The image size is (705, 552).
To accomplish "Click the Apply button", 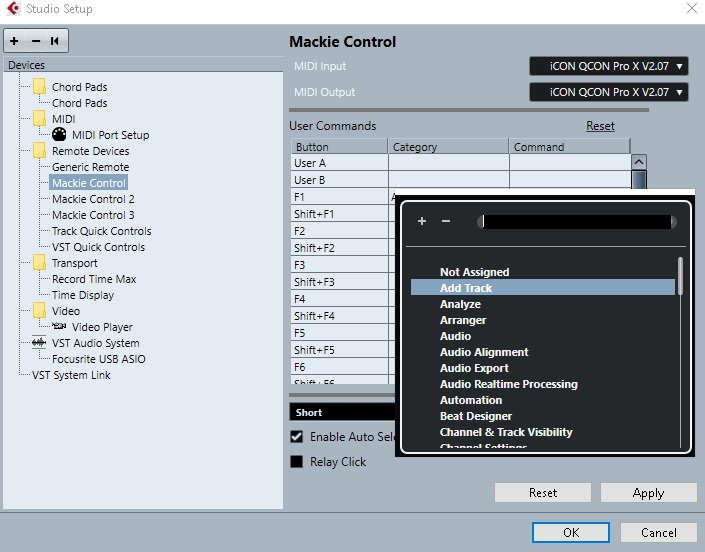I will tap(648, 493).
